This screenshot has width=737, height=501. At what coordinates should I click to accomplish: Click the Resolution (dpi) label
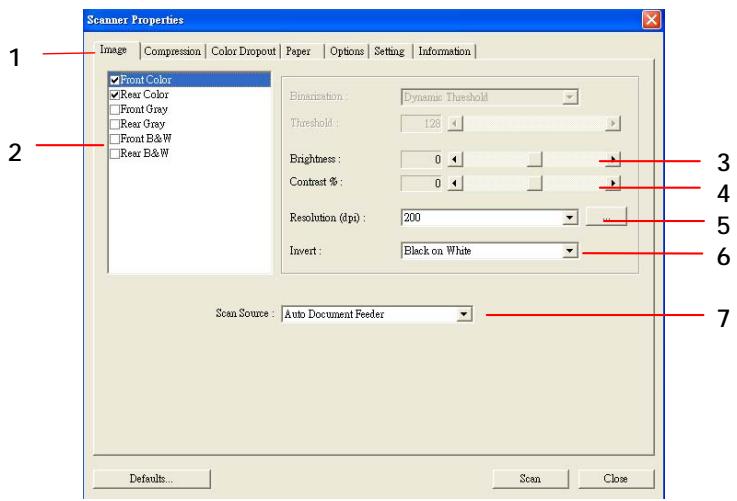tap(328, 218)
